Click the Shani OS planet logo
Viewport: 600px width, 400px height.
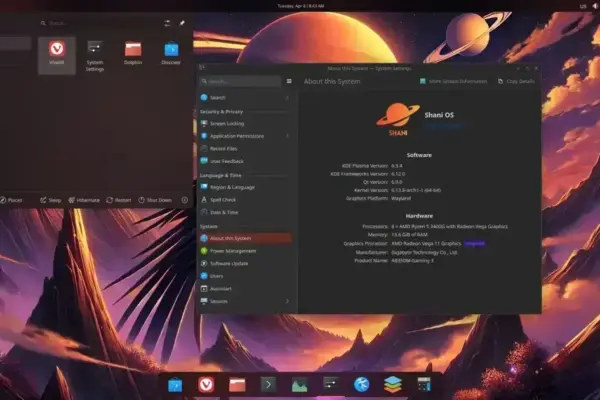coord(398,119)
